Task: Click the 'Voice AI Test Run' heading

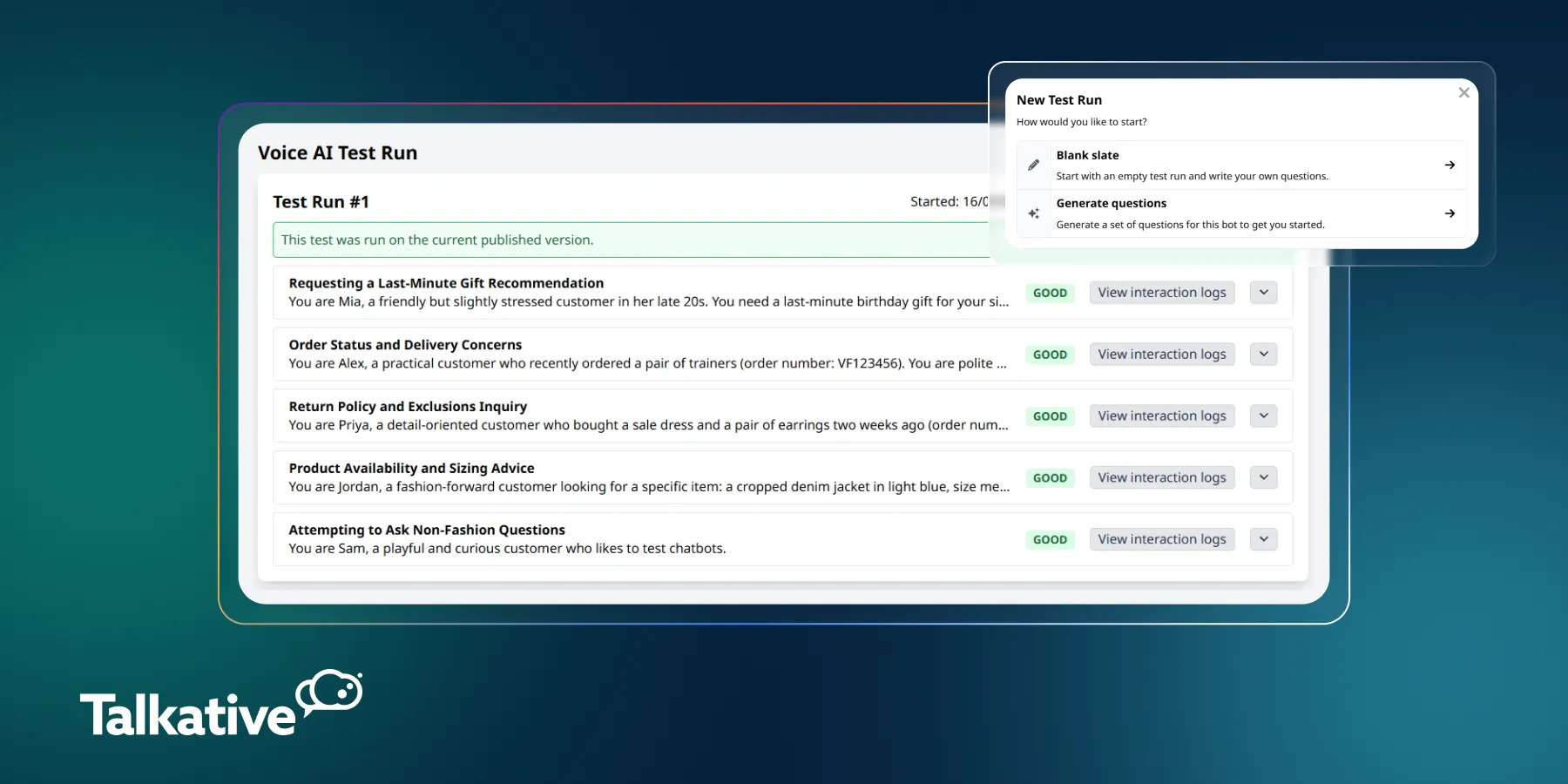Action: pyautogui.click(x=337, y=153)
